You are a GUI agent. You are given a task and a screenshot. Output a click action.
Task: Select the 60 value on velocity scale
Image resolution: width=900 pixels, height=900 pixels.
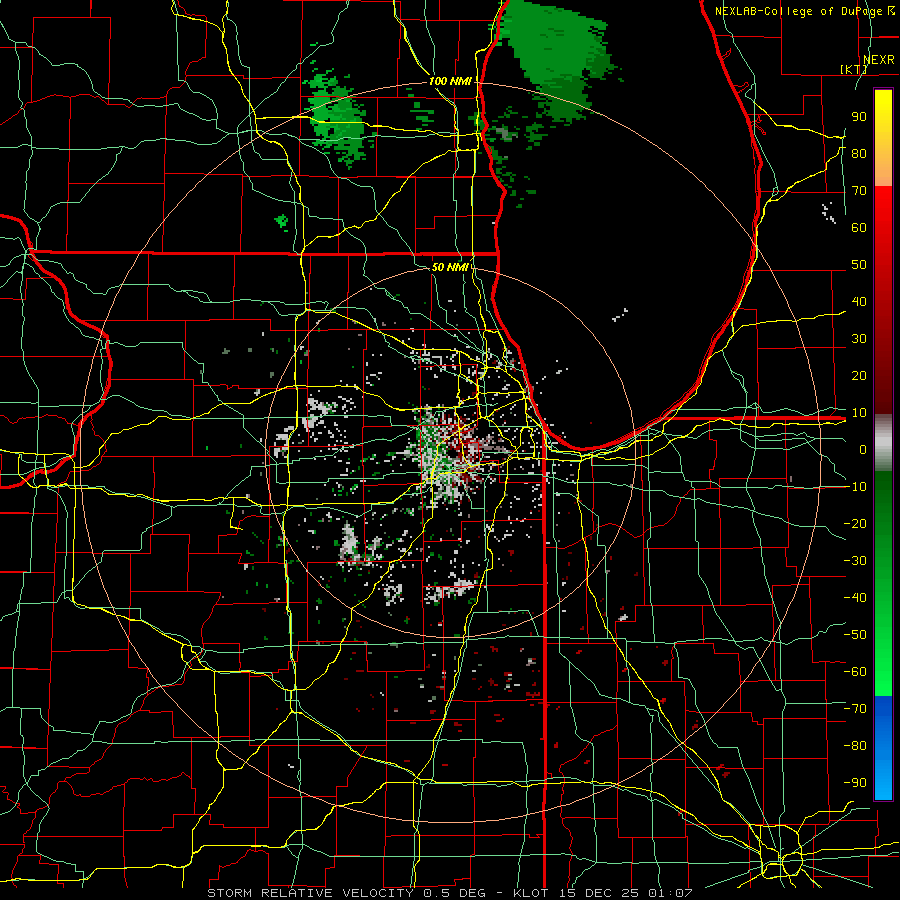pos(859,227)
